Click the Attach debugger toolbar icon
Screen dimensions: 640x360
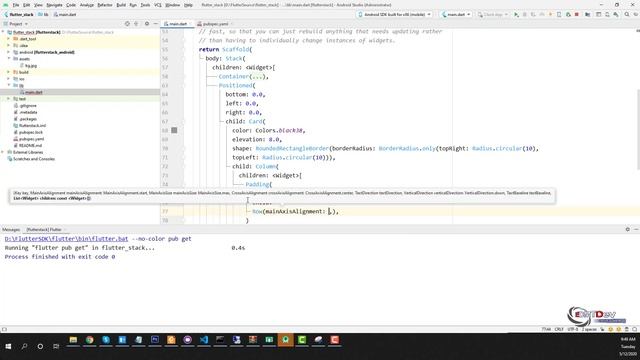pyautogui.click(x=568, y=15)
